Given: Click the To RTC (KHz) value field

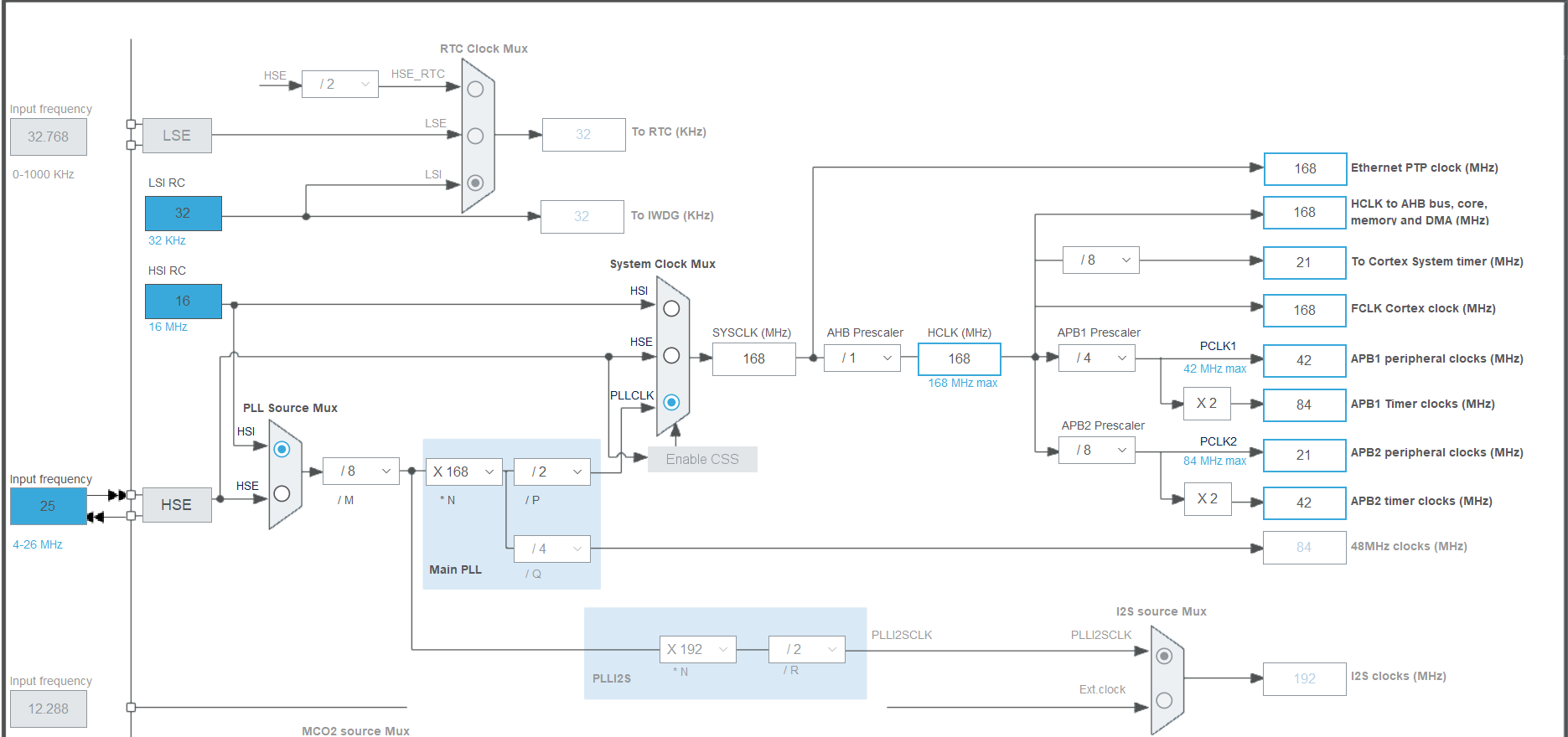Looking at the screenshot, I should click(584, 135).
